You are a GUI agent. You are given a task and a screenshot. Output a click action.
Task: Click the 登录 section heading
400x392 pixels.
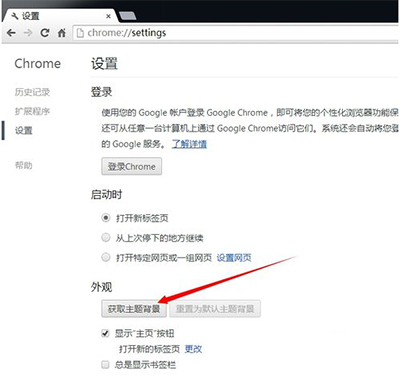[x=101, y=92]
